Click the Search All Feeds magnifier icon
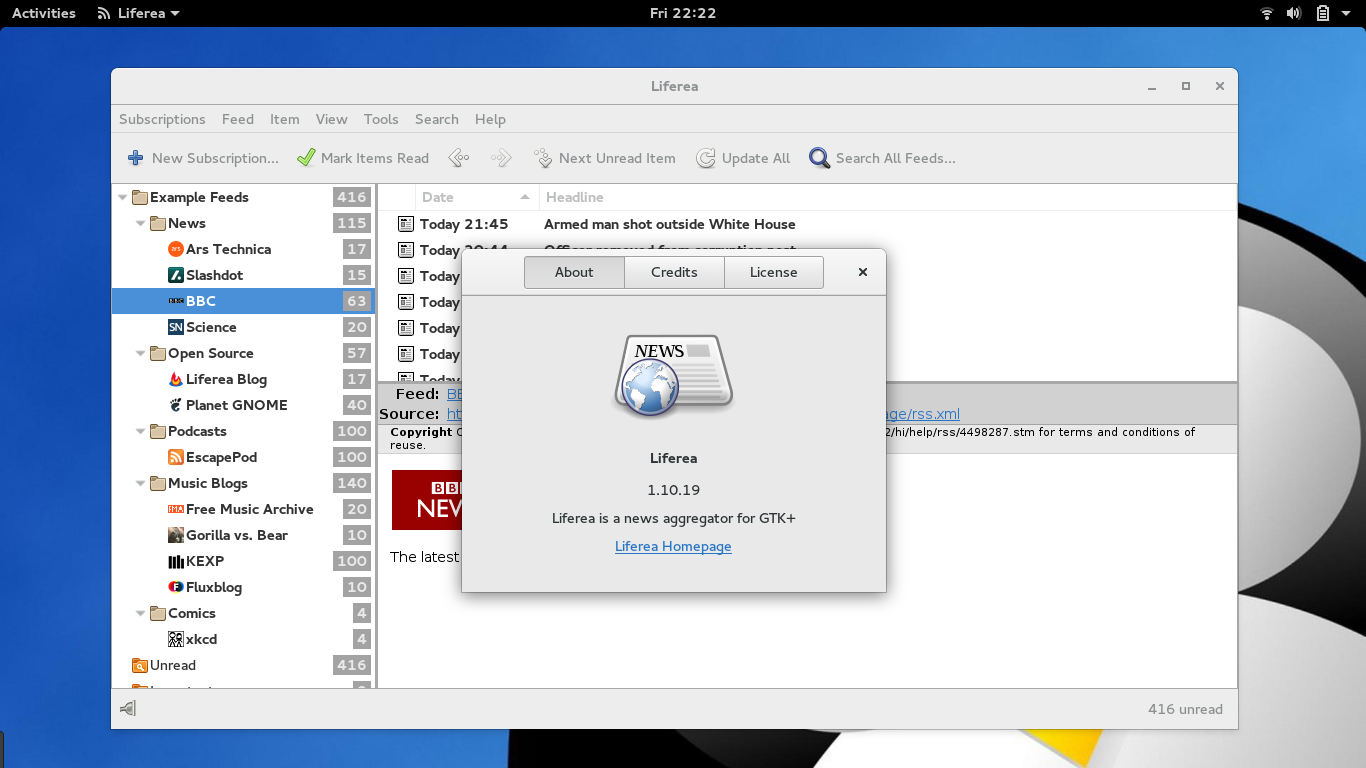Viewport: 1366px width, 768px height. coord(820,158)
